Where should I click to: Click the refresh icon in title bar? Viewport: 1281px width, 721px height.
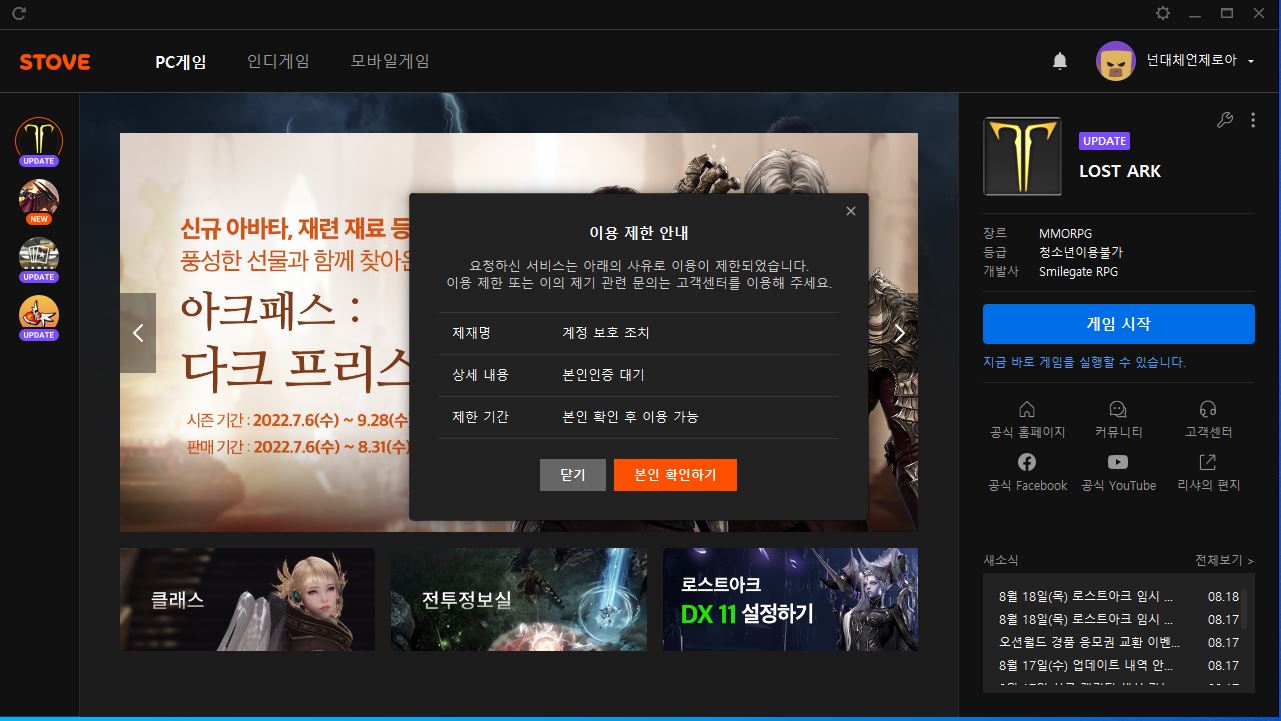[x=19, y=14]
